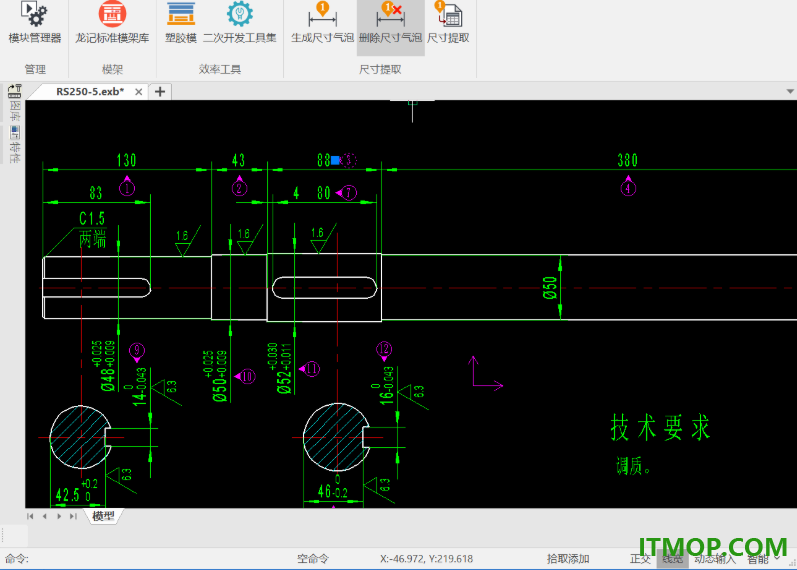Open 二次开发工具集 toolkit
Viewport: 797px width, 570px height.
pos(239,23)
